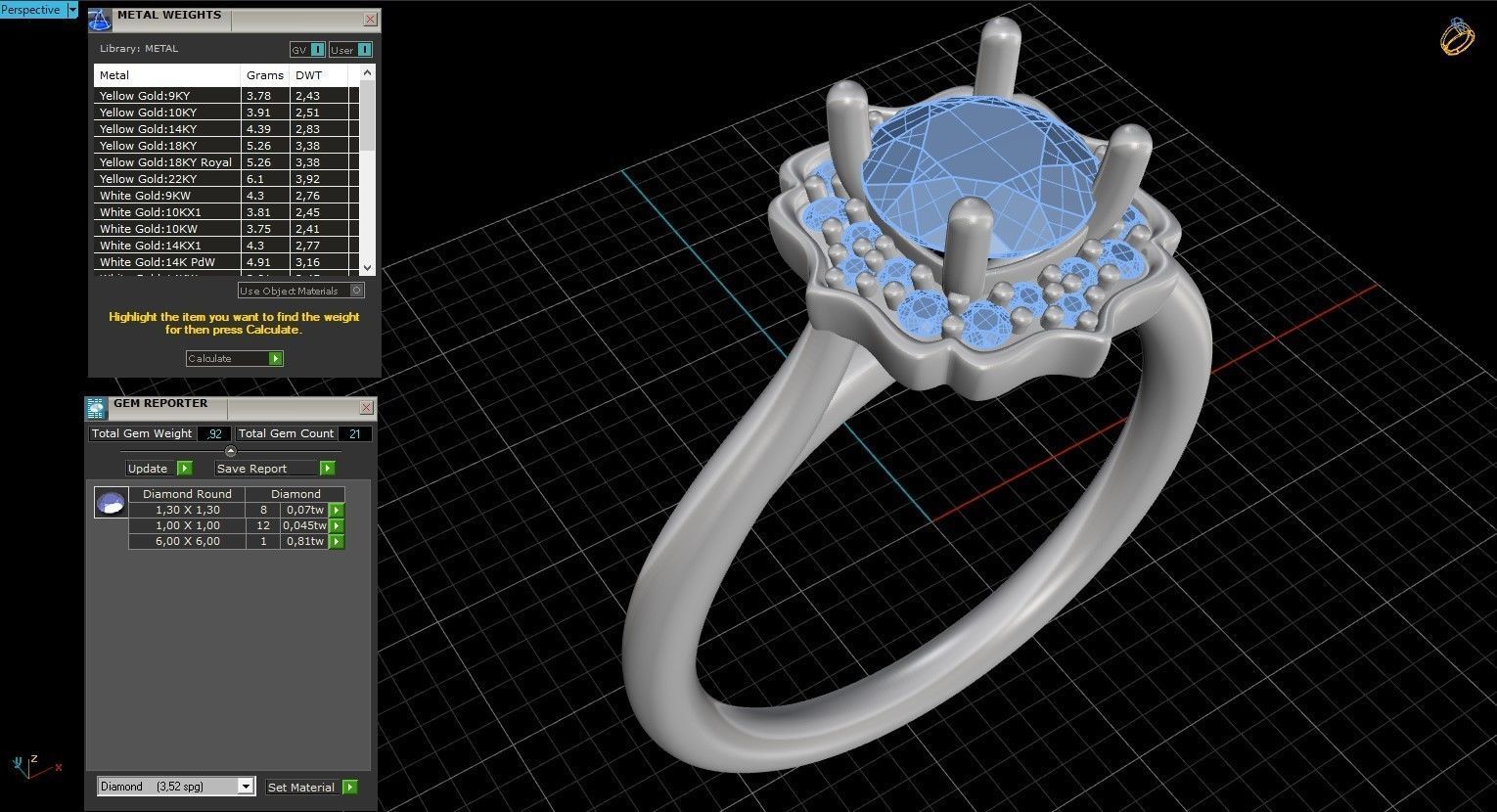Close the Metal Weights panel
The width and height of the screenshot is (1497, 812).
(370, 20)
